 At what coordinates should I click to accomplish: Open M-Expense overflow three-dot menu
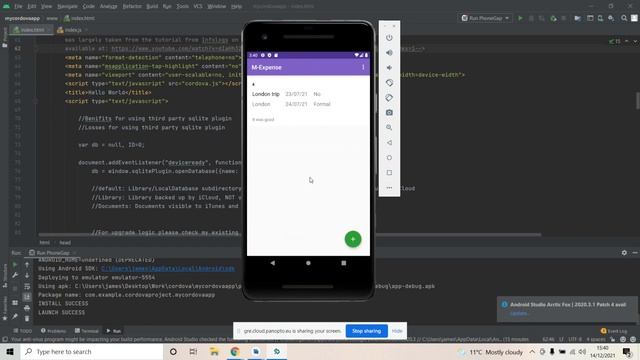pyautogui.click(x=363, y=67)
